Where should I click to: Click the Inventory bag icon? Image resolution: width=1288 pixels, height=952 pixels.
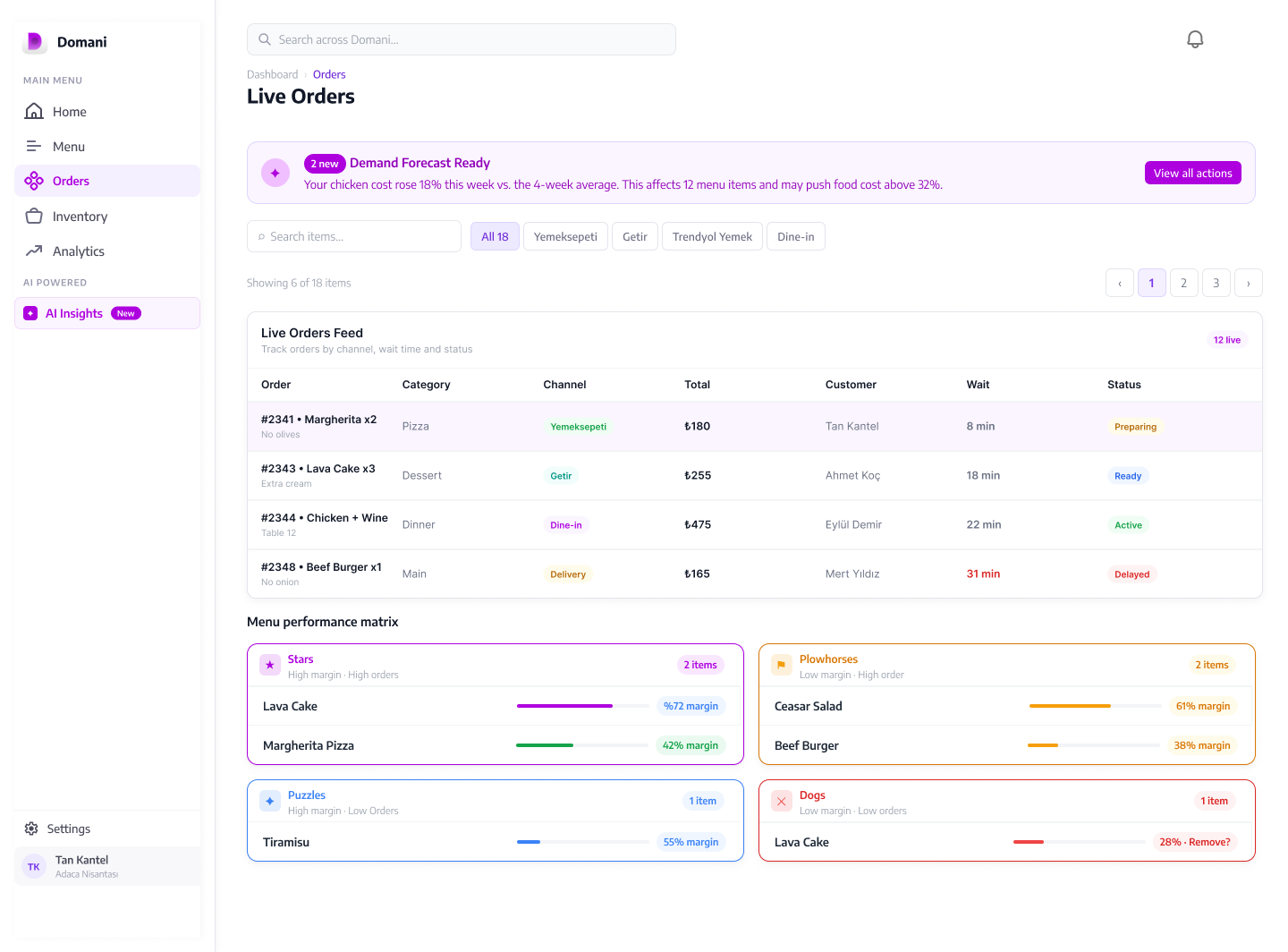click(x=34, y=216)
